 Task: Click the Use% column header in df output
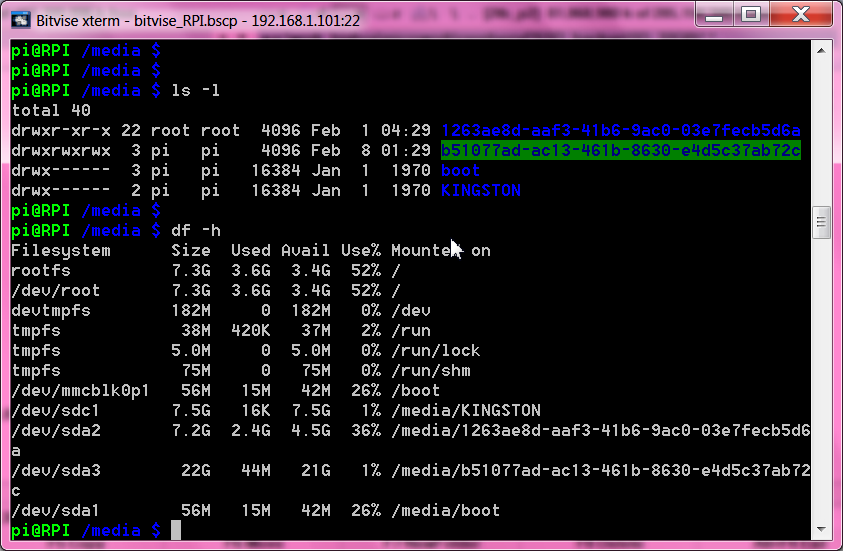[x=360, y=250]
